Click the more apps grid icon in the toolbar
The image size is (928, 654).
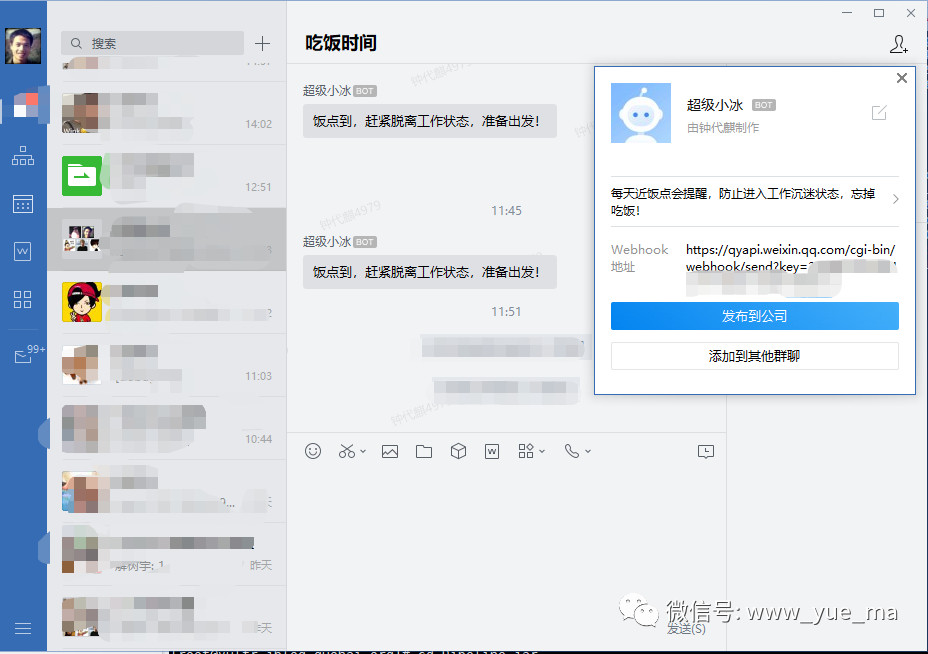pos(526,452)
